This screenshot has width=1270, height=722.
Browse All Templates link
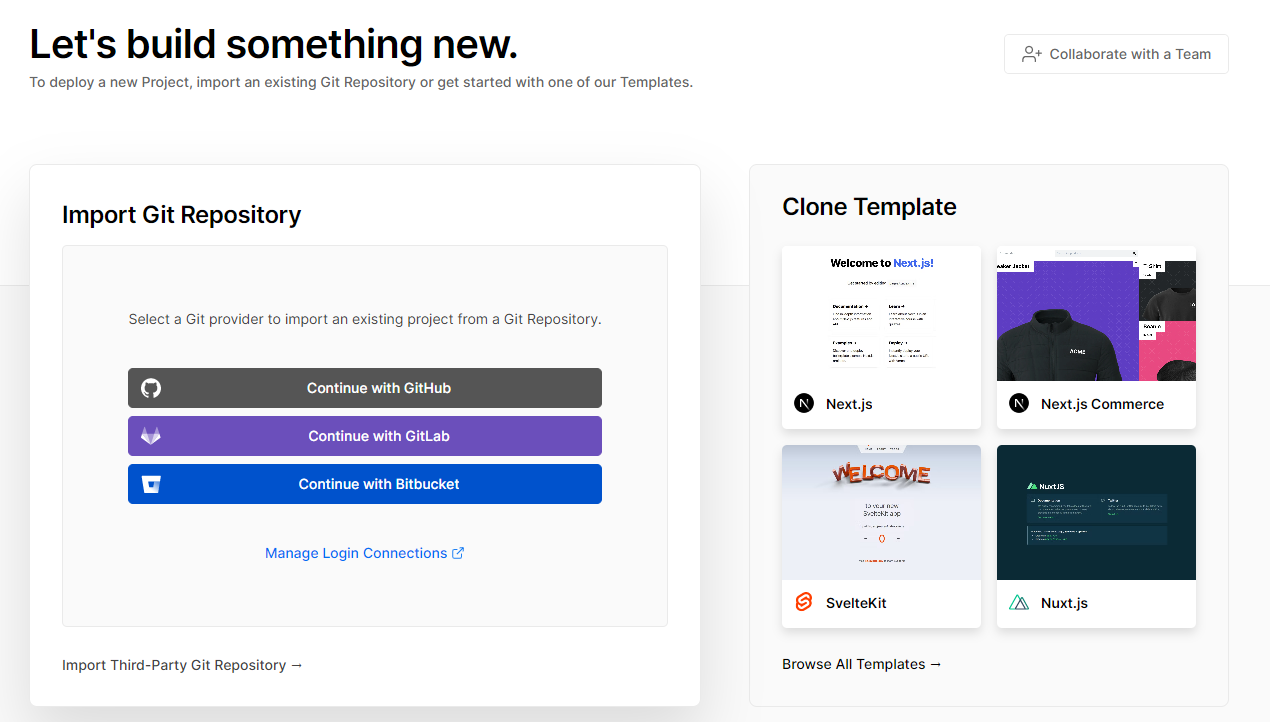coord(862,664)
